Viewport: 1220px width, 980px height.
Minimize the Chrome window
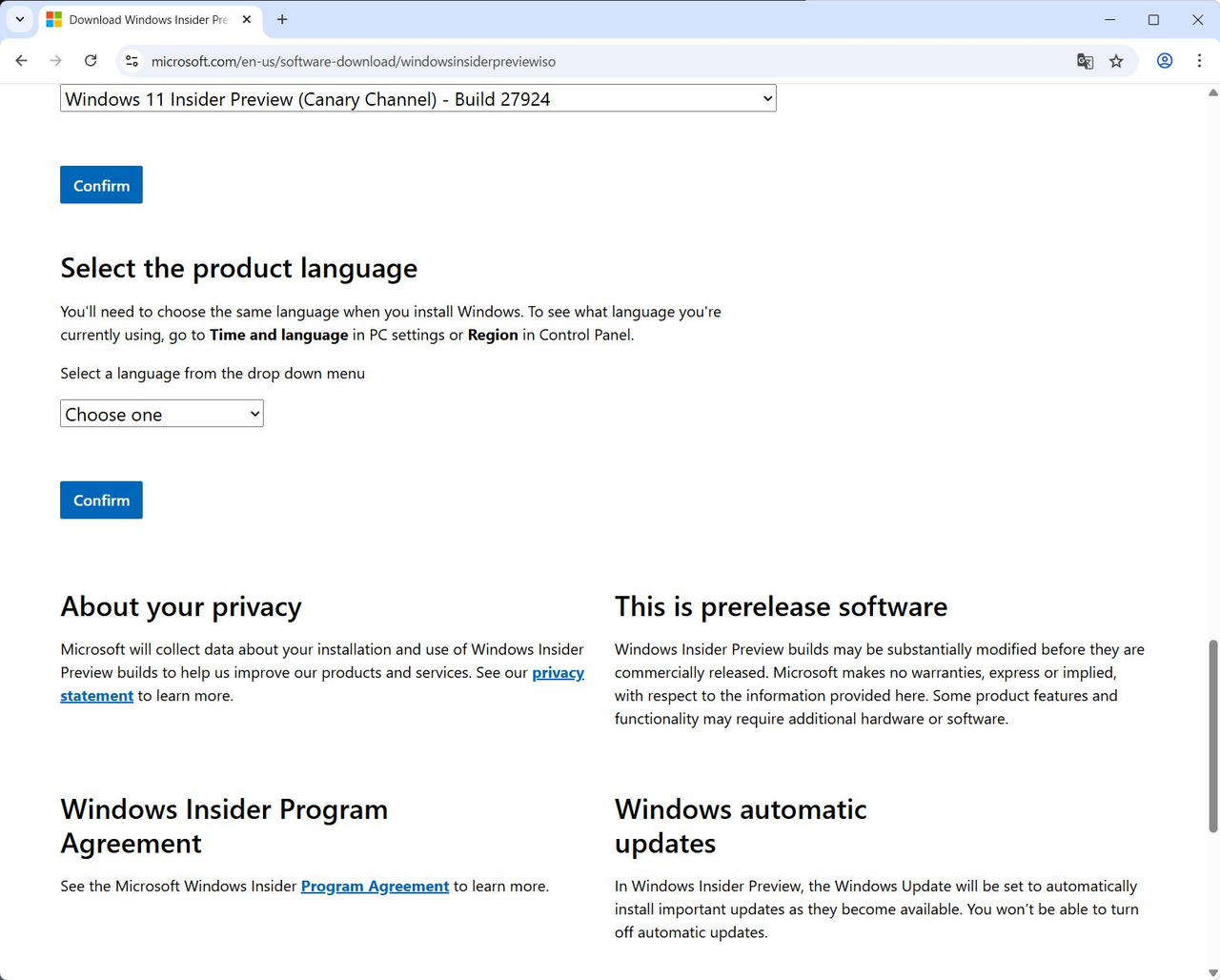1109,19
